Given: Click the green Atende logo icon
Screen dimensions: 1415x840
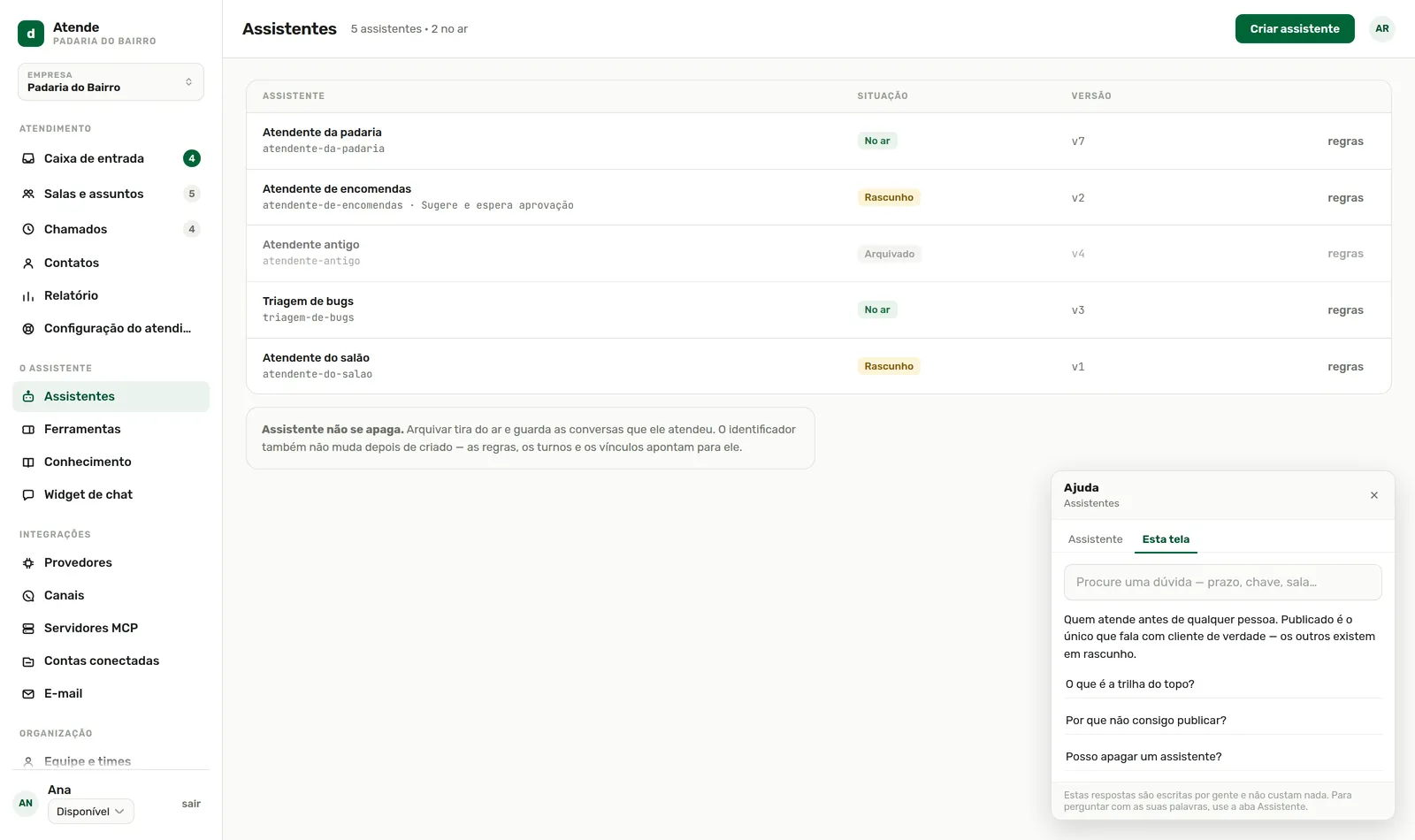Looking at the screenshot, I should (x=31, y=34).
